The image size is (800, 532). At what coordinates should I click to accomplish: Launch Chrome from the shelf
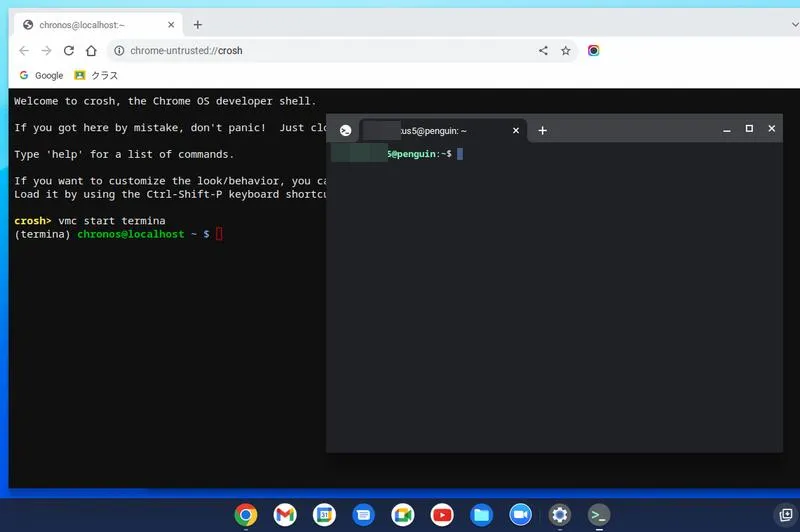tap(246, 515)
